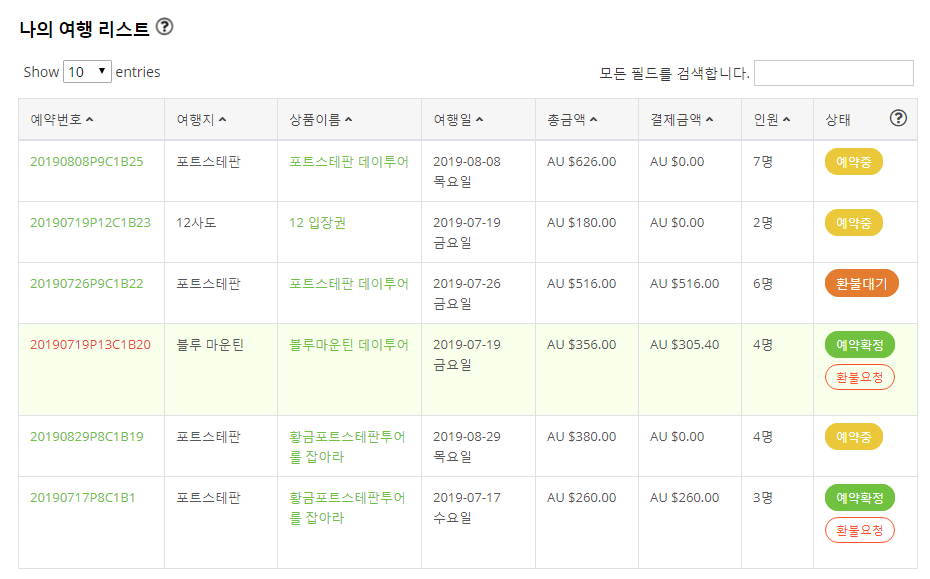Sort by 여행일 column arrow
This screenshot has height=579, width=930.
[x=480, y=119]
